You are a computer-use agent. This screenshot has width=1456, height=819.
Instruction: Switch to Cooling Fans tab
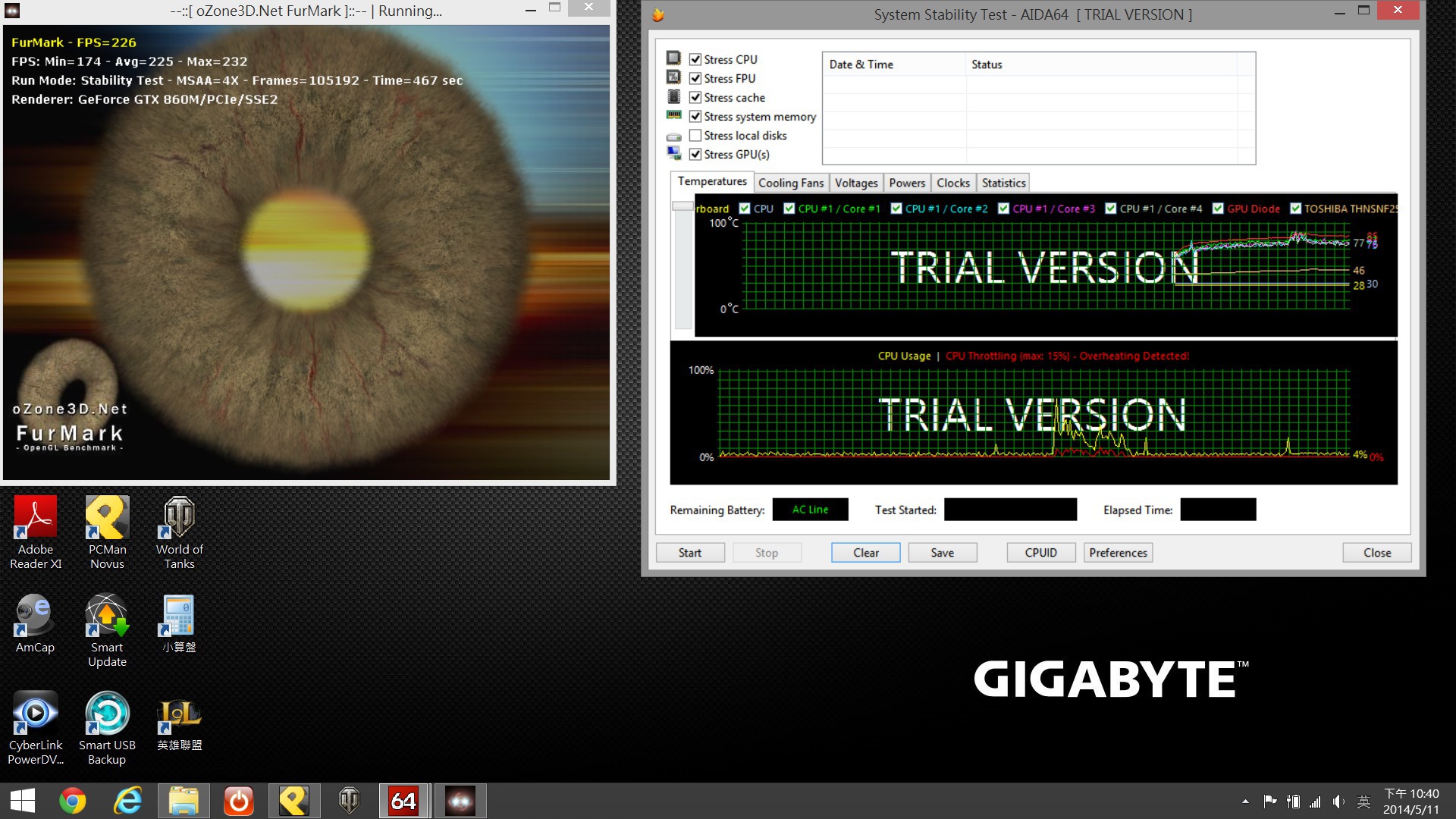tap(791, 183)
